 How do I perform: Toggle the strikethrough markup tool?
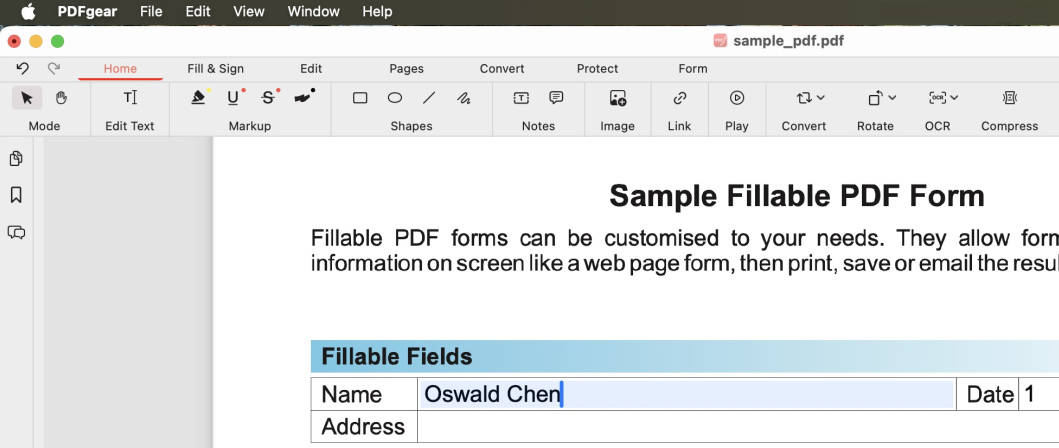tap(268, 98)
